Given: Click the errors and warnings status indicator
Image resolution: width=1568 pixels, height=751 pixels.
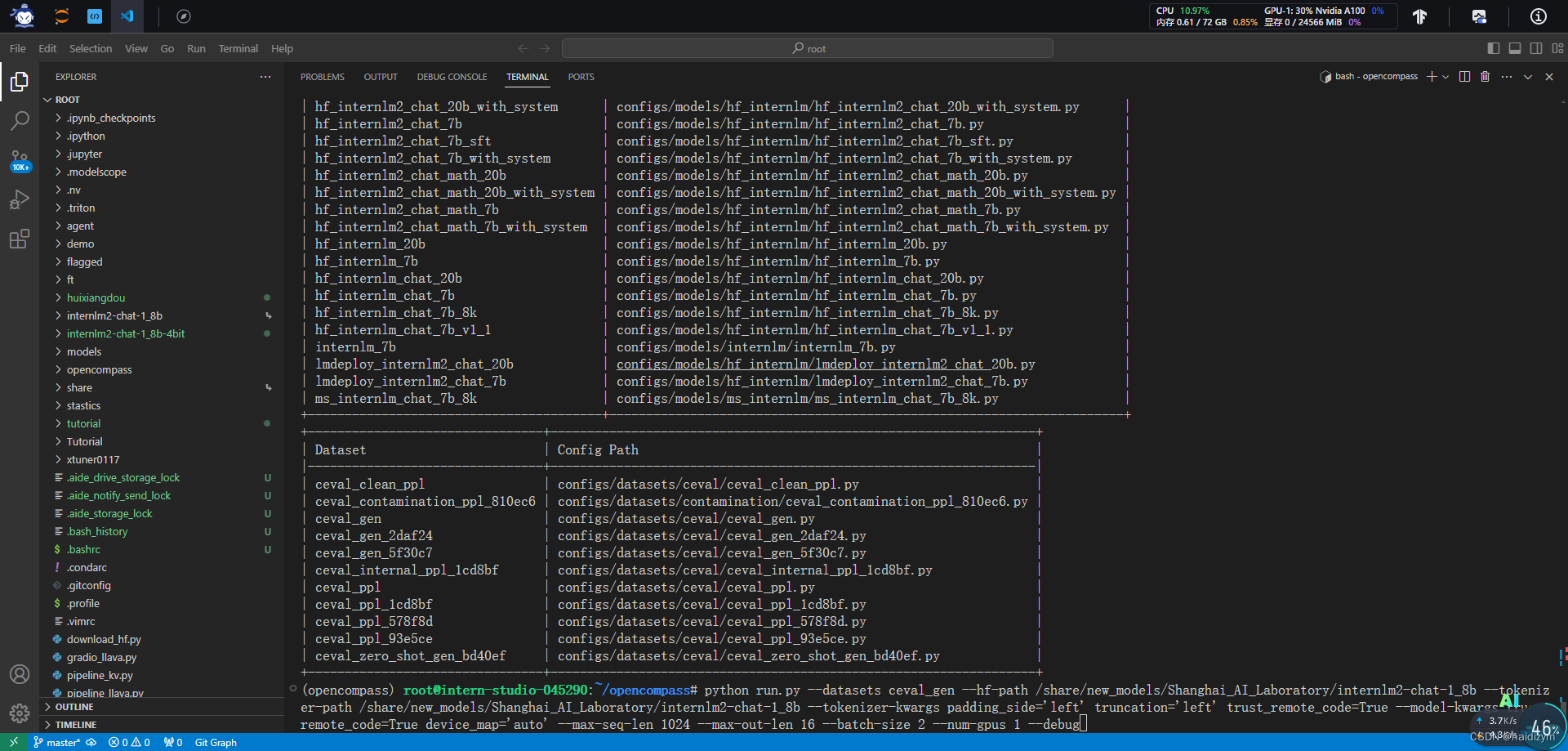Looking at the screenshot, I should point(130,742).
